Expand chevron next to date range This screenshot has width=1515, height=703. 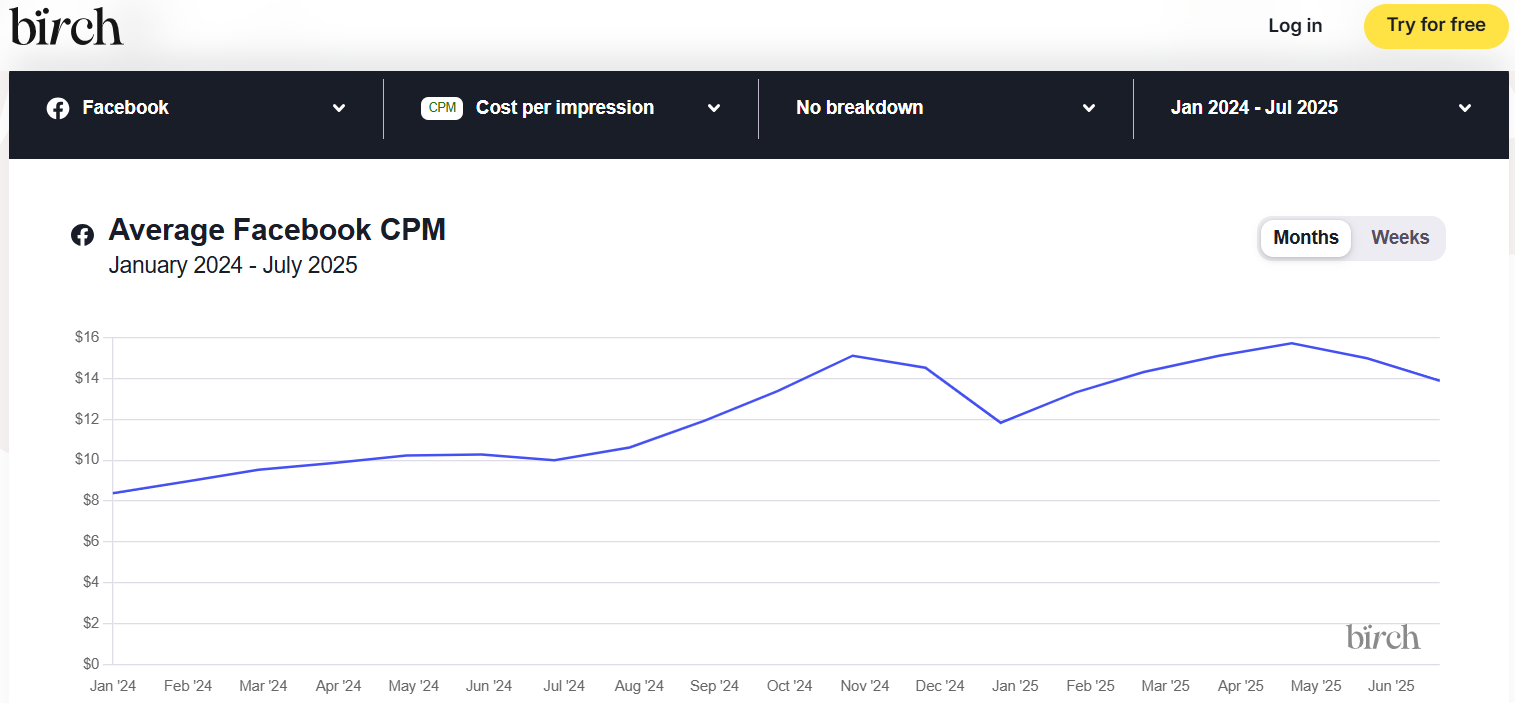(x=1465, y=108)
